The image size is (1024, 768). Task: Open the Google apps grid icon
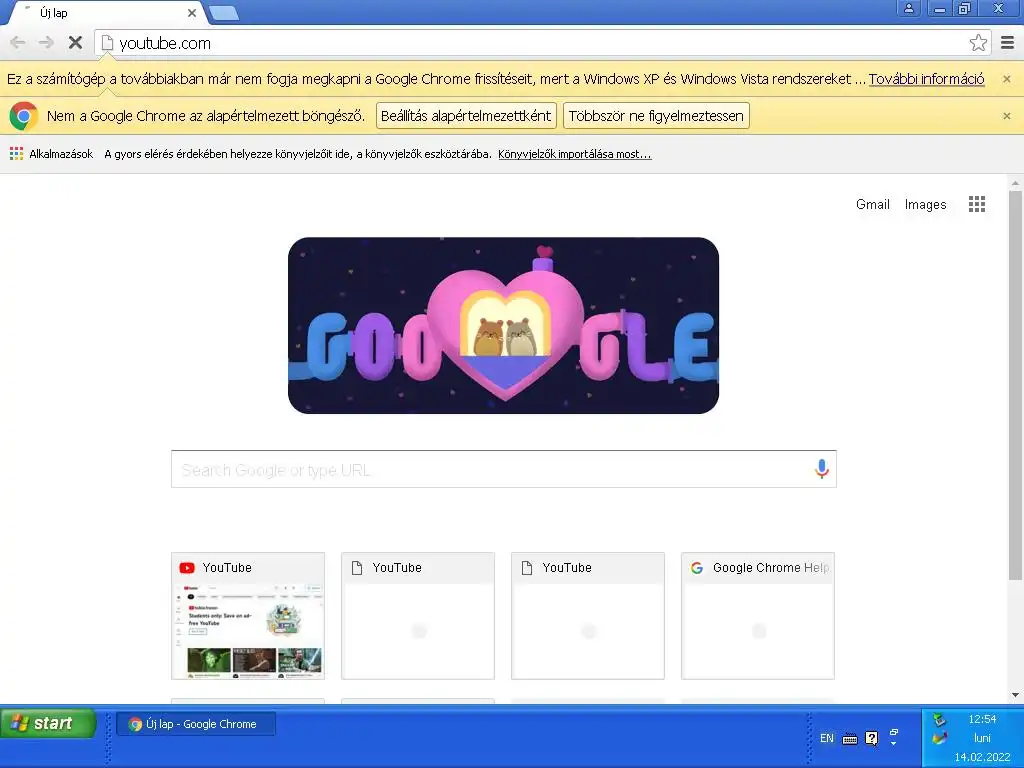click(977, 204)
